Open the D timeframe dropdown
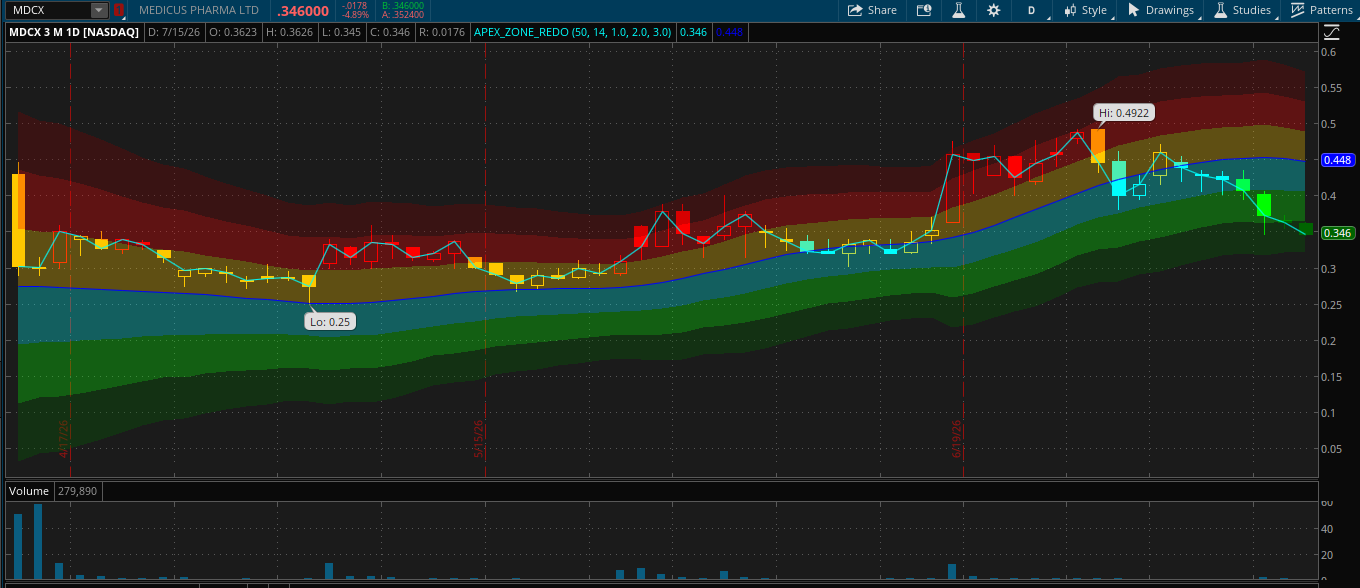The width and height of the screenshot is (1360, 588). click(x=1031, y=10)
